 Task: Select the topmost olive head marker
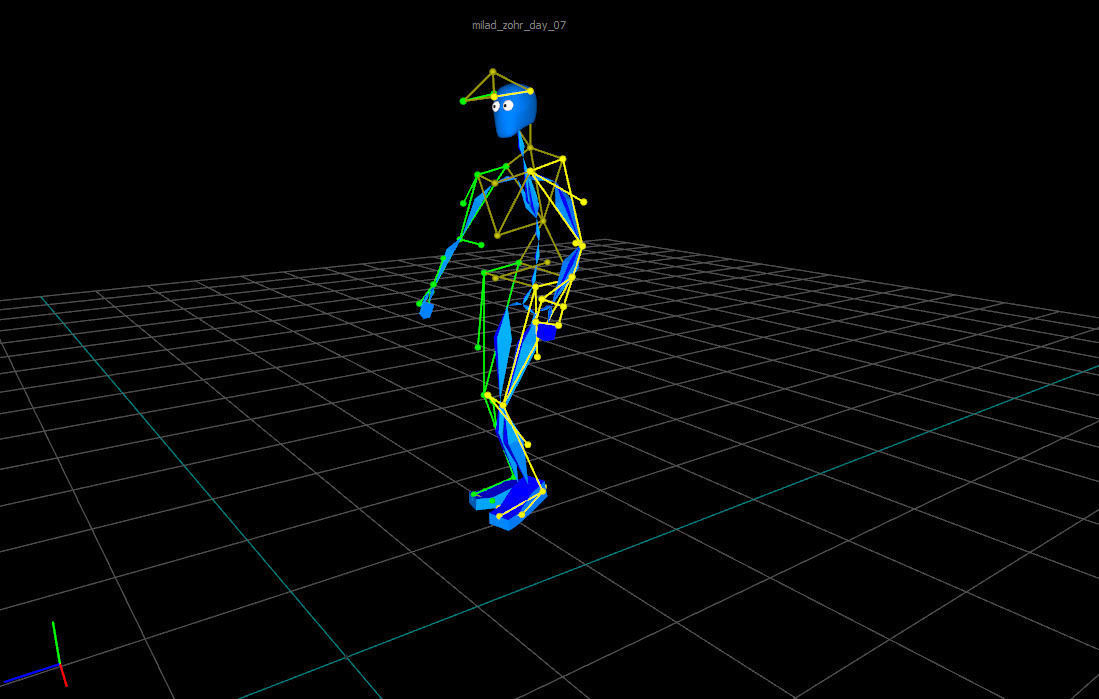pyautogui.click(x=493, y=72)
